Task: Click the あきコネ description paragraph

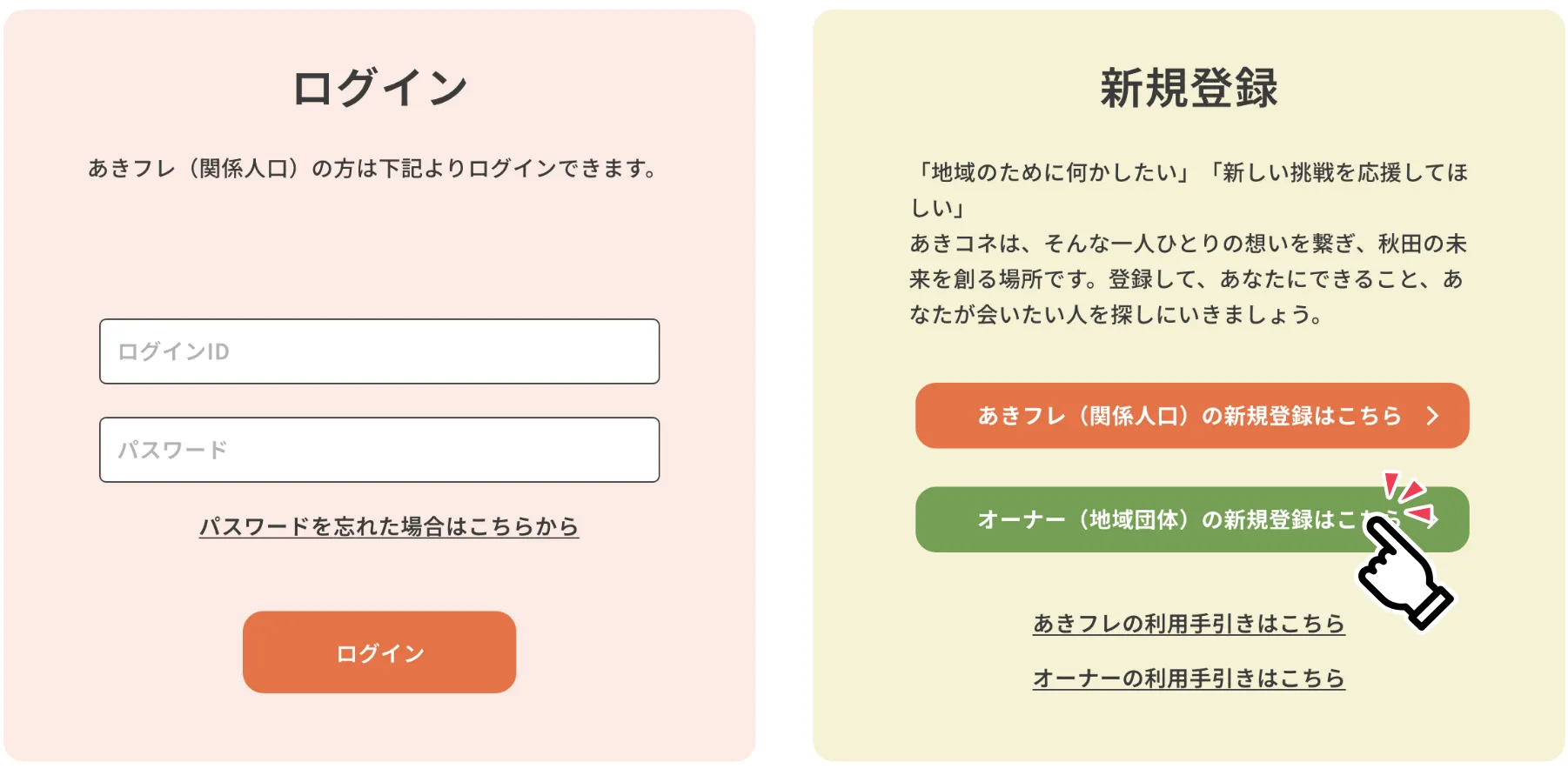Action: [x=1189, y=278]
